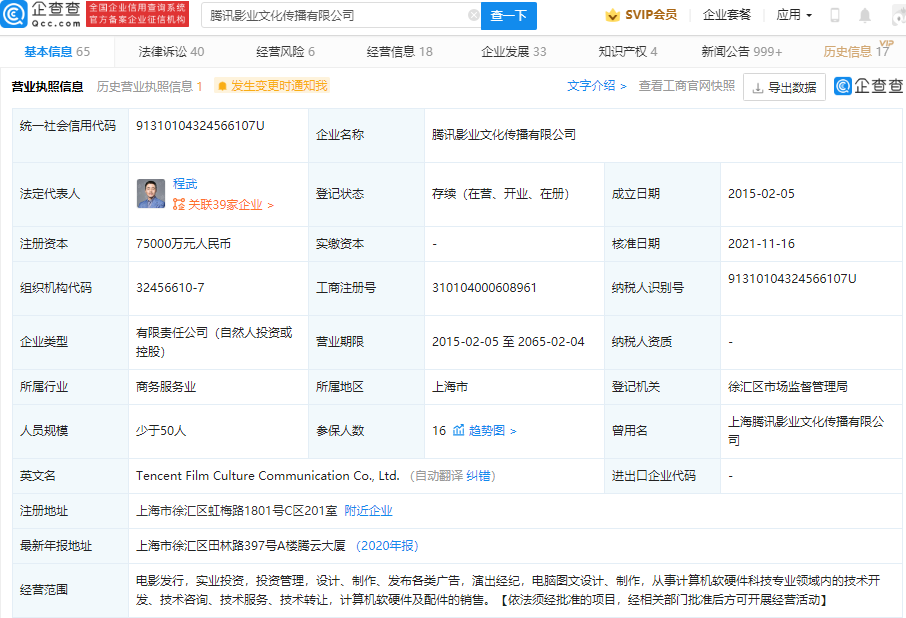Image resolution: width=906 pixels, height=618 pixels.
Task: Open the 经营风险 tab
Action: tap(285, 52)
